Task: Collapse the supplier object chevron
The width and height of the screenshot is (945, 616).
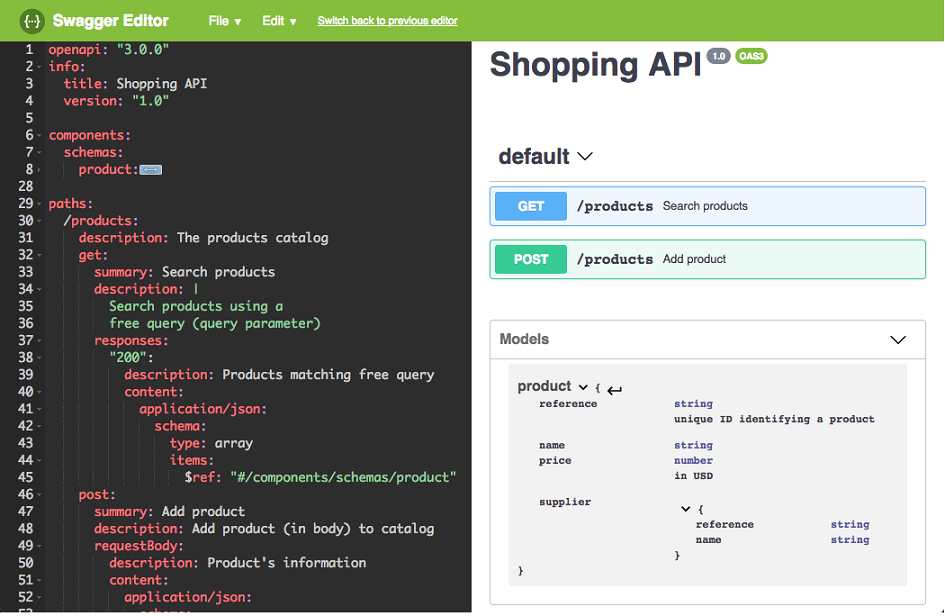Action: (685, 509)
